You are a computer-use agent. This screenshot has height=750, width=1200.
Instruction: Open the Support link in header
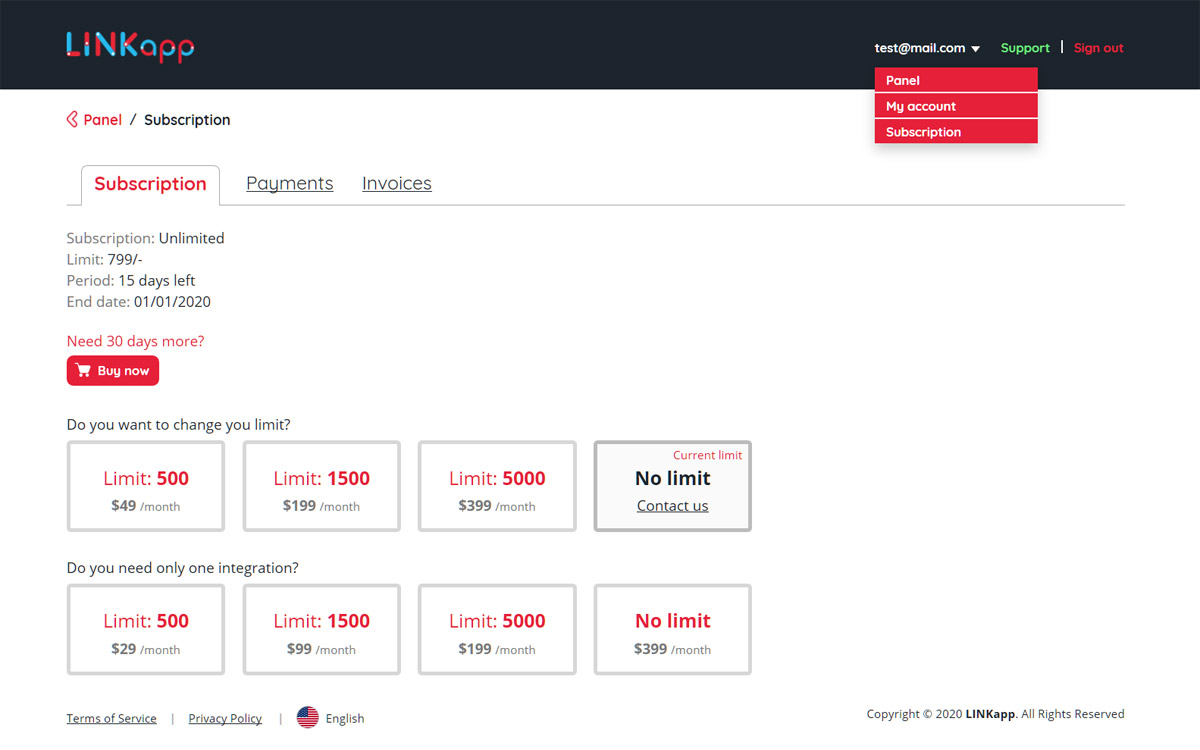pyautogui.click(x=1025, y=48)
